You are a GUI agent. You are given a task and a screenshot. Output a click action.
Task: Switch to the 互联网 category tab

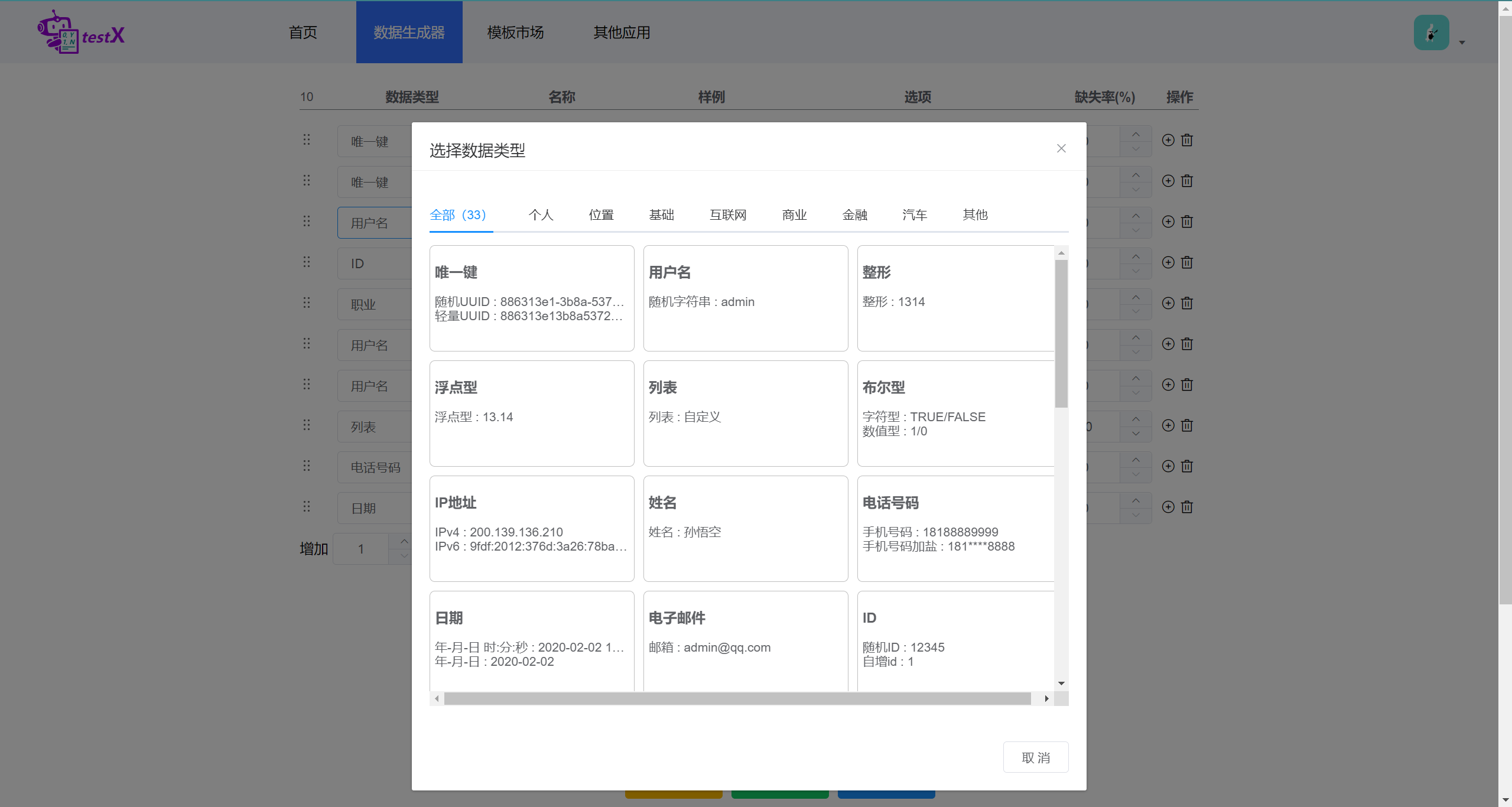coord(727,215)
